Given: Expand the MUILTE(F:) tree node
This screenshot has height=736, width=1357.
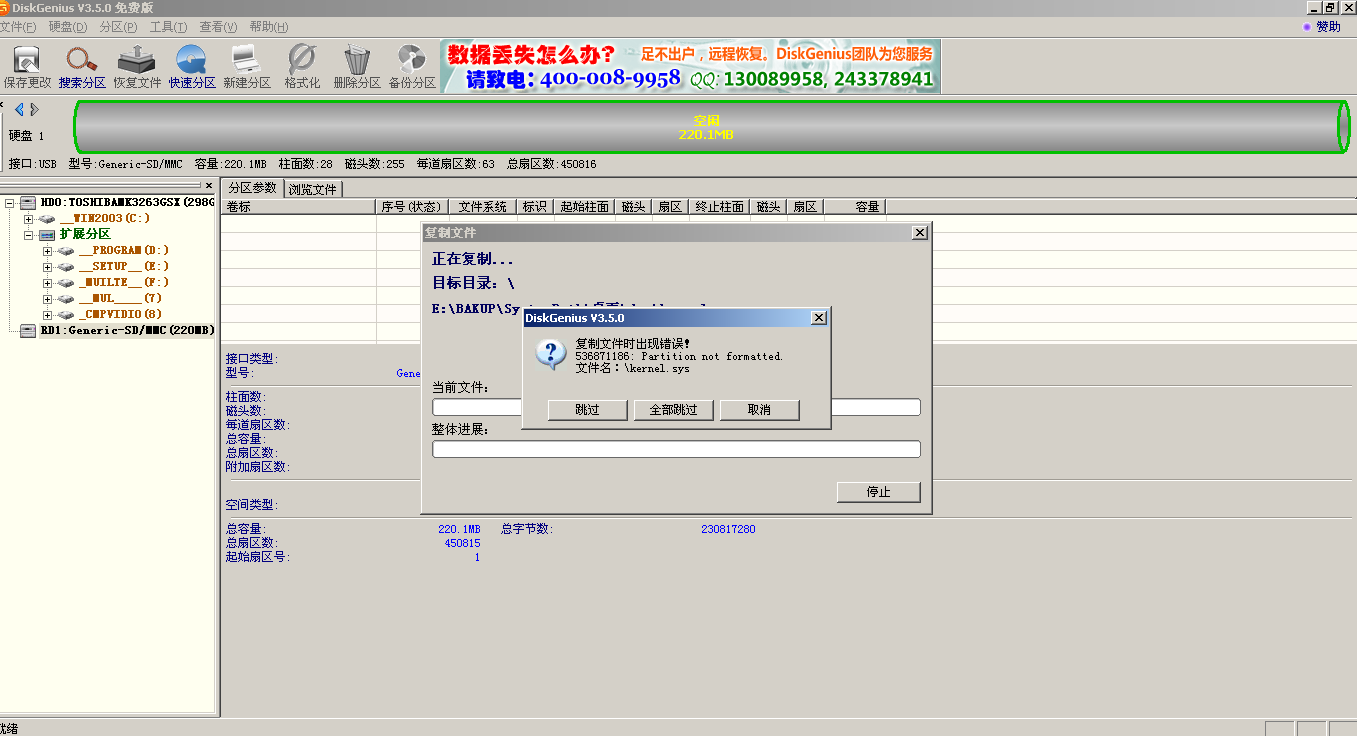Looking at the screenshot, I should [x=47, y=283].
